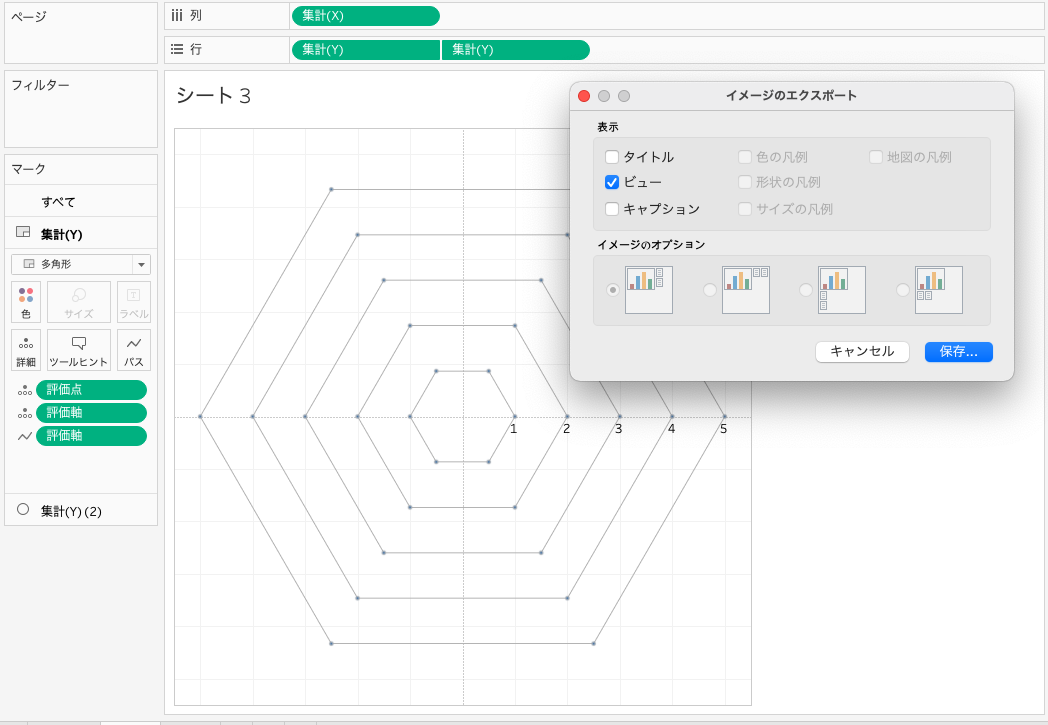Open the 多角形 mark type dropdown

81,264
